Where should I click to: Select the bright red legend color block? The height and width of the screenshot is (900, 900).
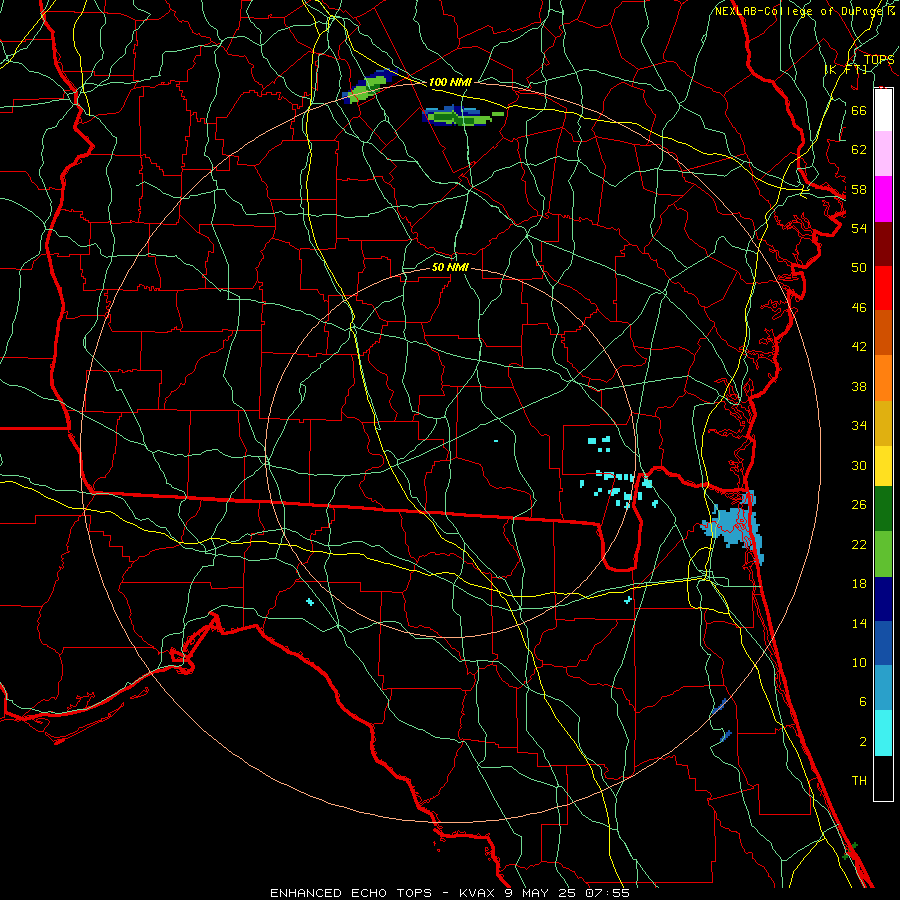[x=883, y=288]
